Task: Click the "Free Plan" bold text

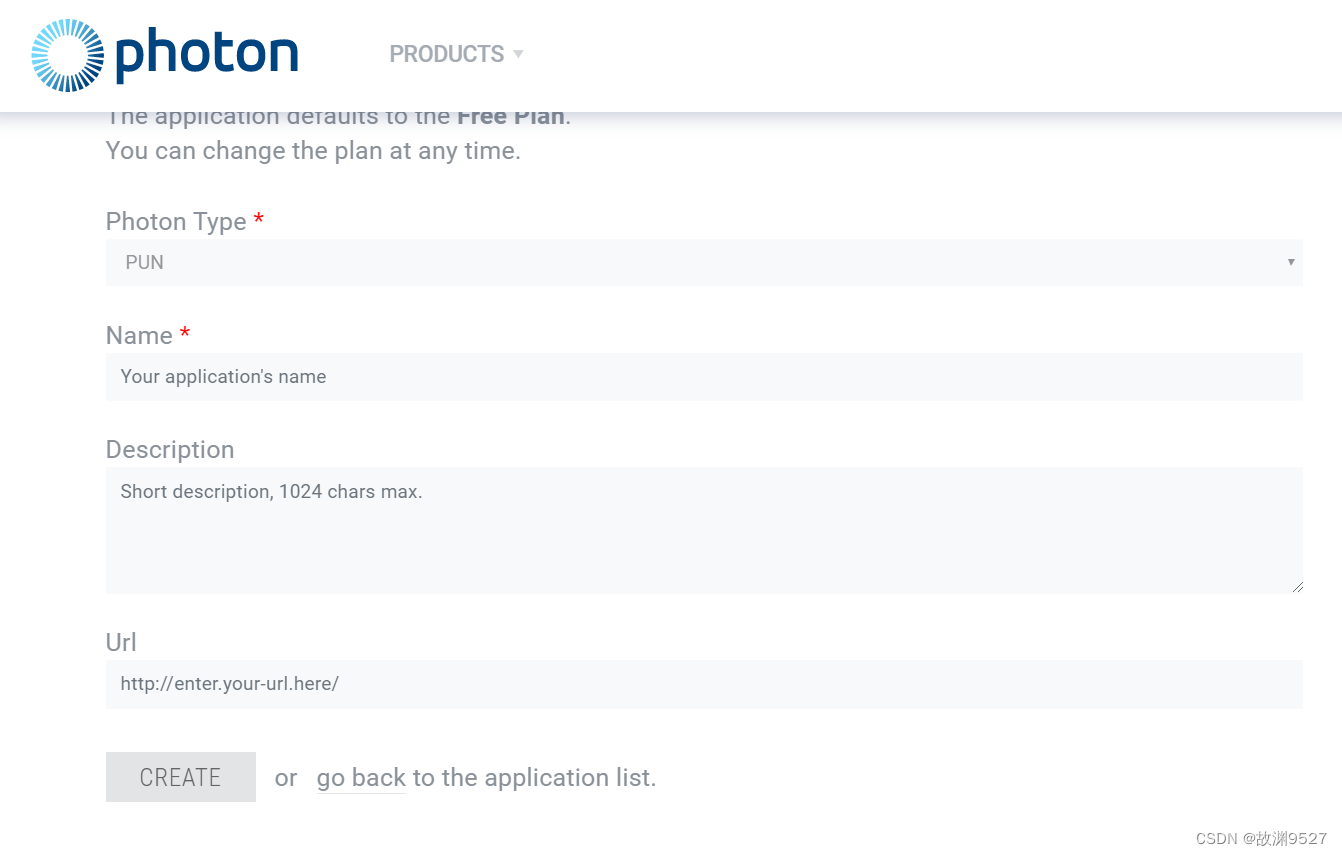Action: [511, 116]
